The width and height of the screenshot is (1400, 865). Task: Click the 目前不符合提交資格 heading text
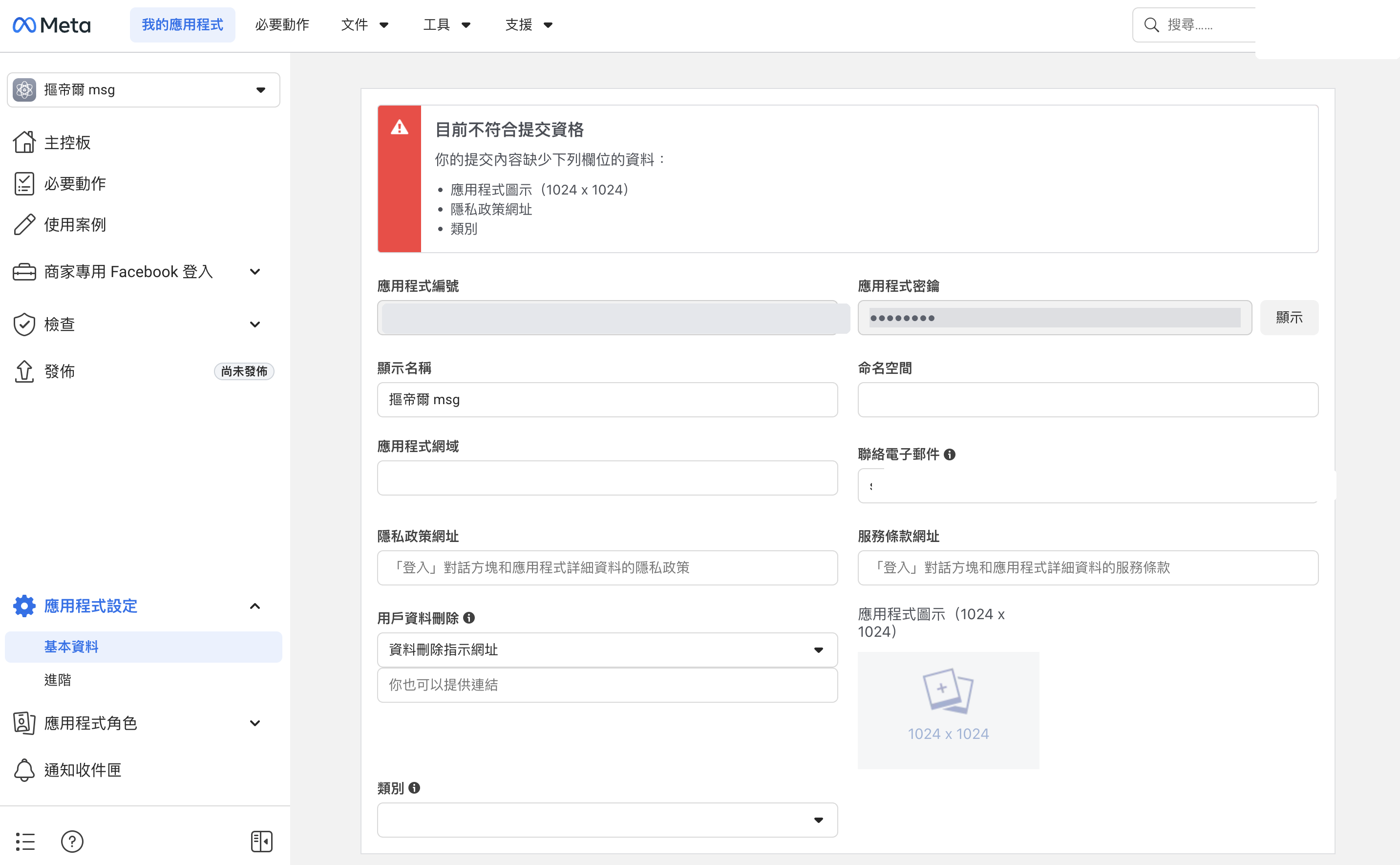coord(509,130)
